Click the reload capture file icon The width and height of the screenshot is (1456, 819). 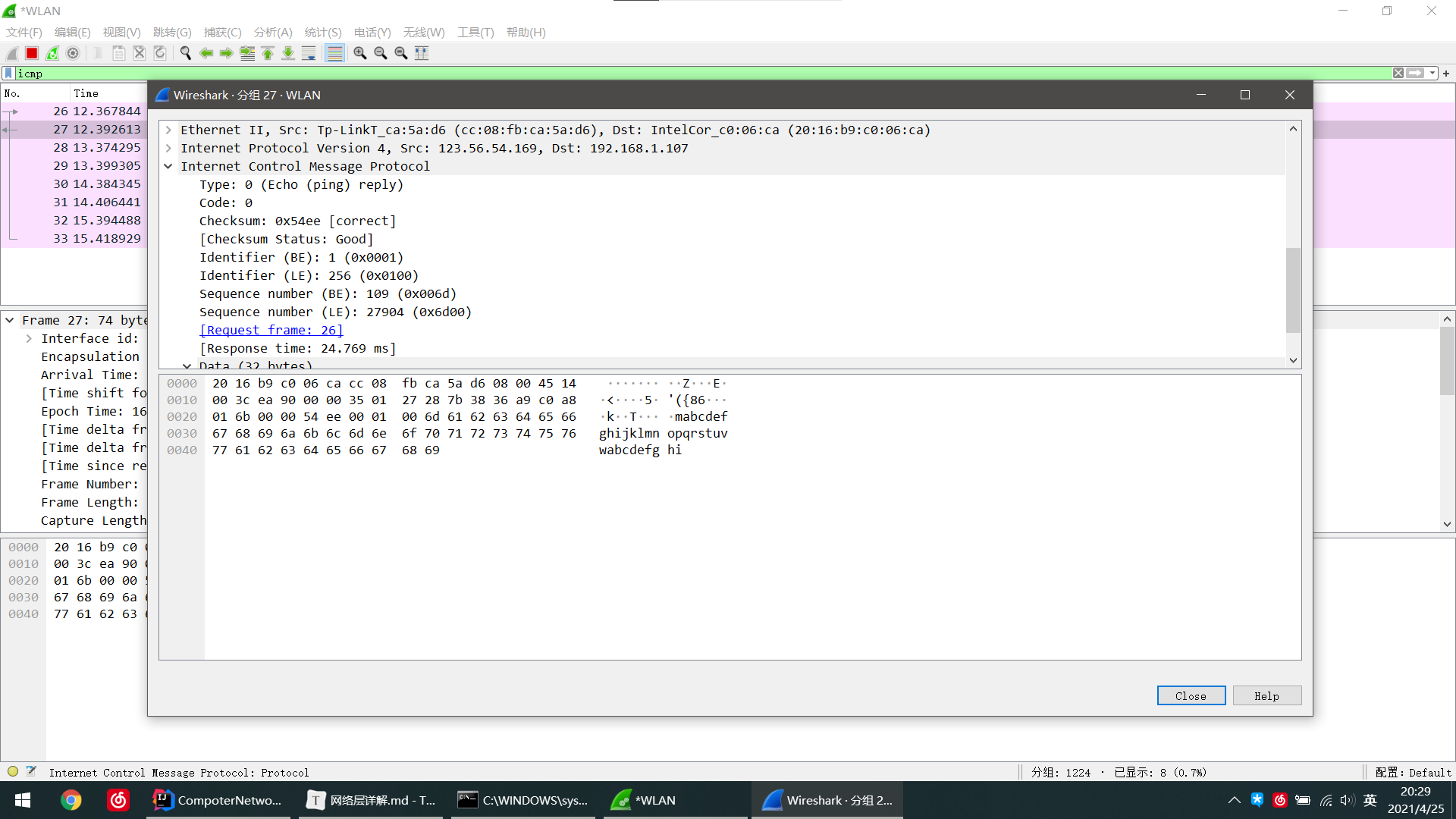[x=160, y=53]
